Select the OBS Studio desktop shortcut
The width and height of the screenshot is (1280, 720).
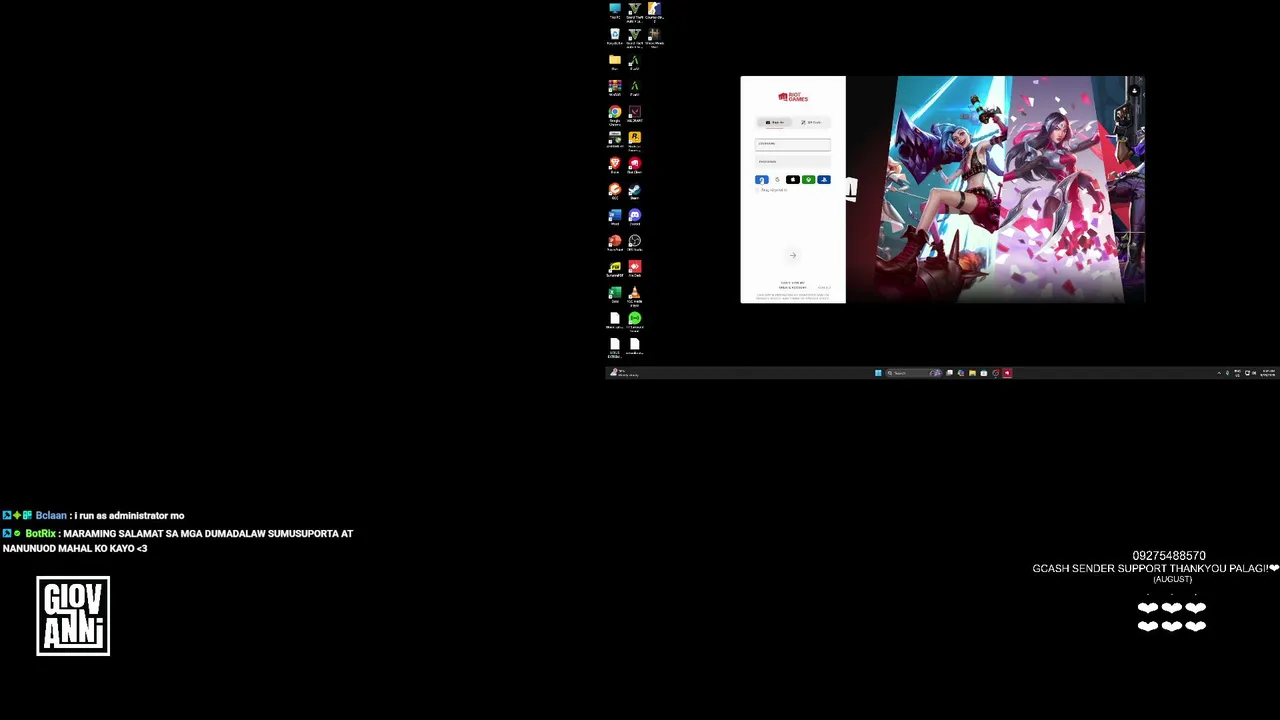[634, 243]
